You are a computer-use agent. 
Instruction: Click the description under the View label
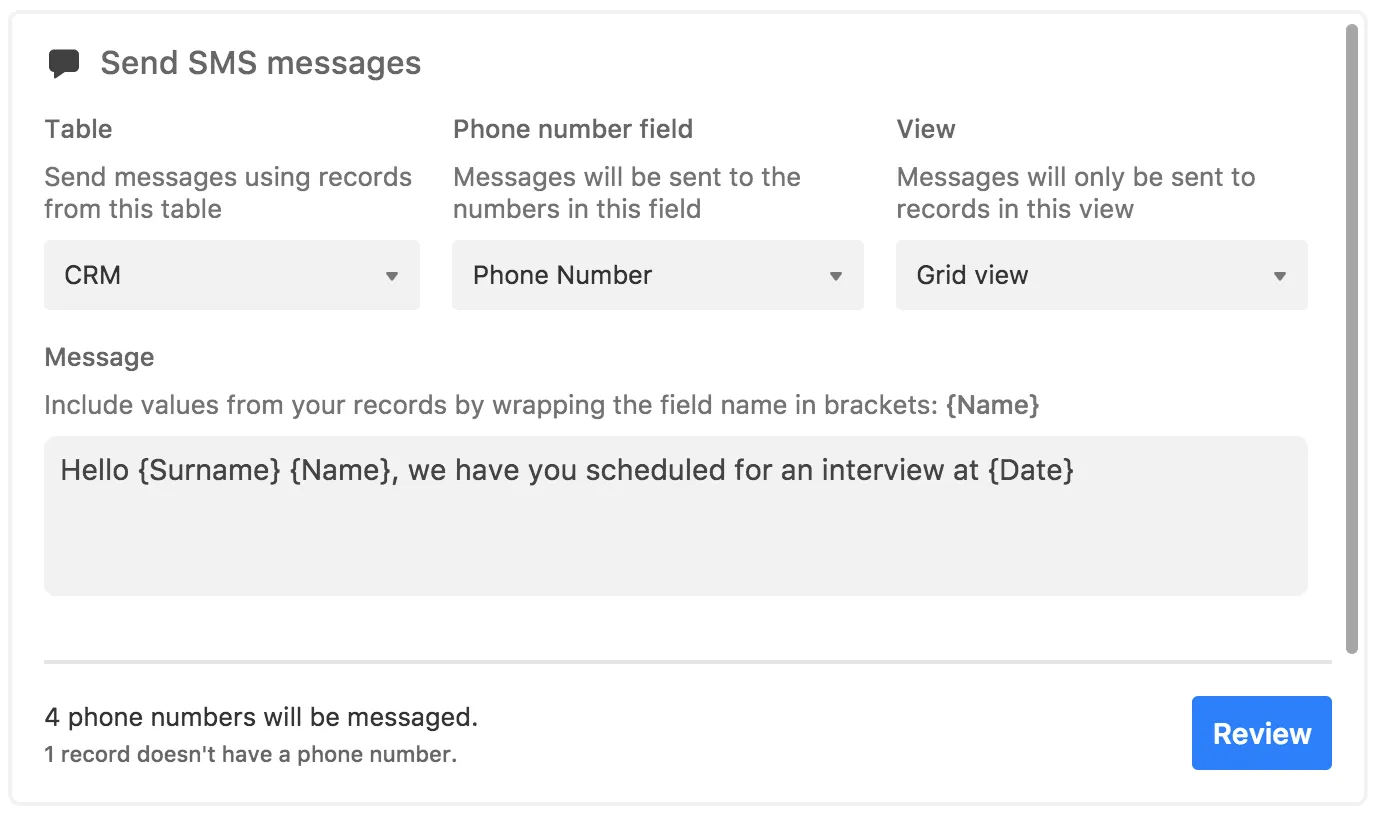(1075, 193)
